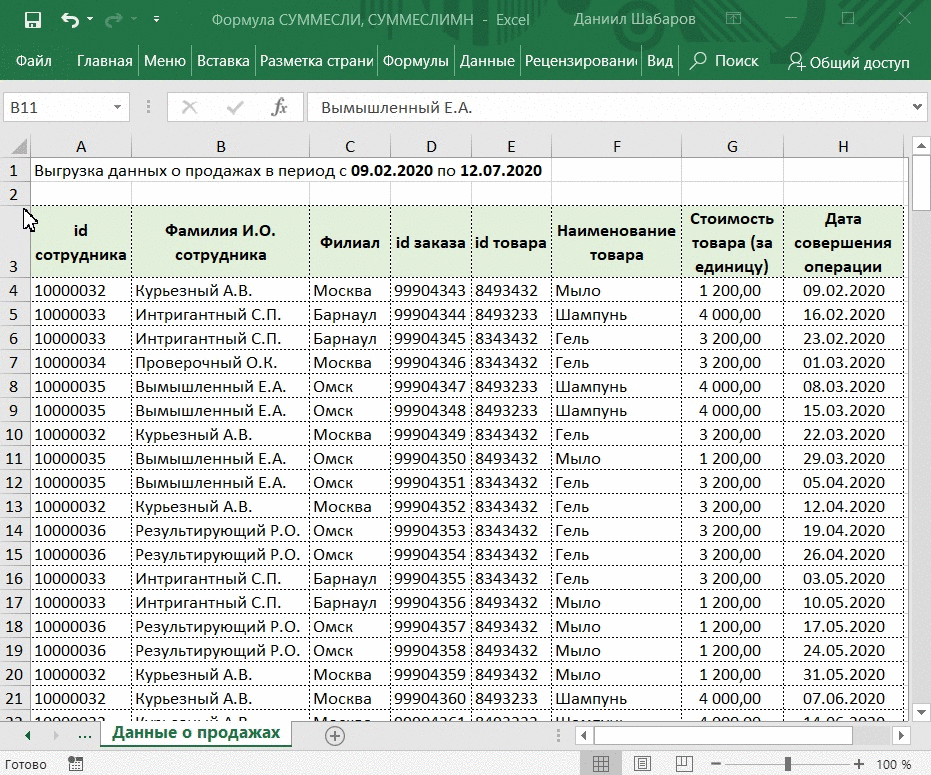Add a new sheet with the plus button
The image size is (931, 775).
[x=335, y=736]
